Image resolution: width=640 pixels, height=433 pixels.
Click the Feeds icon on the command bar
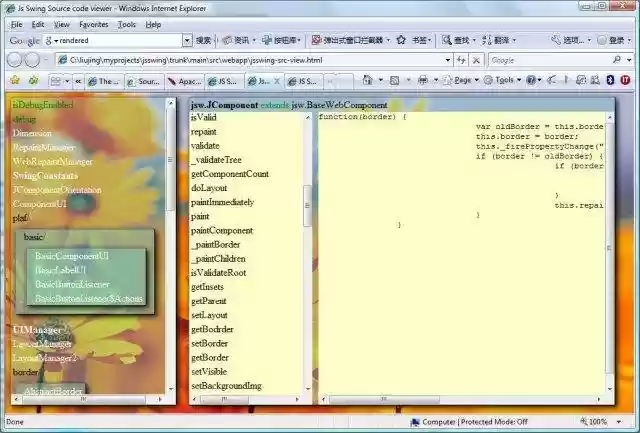pyautogui.click(x=394, y=80)
